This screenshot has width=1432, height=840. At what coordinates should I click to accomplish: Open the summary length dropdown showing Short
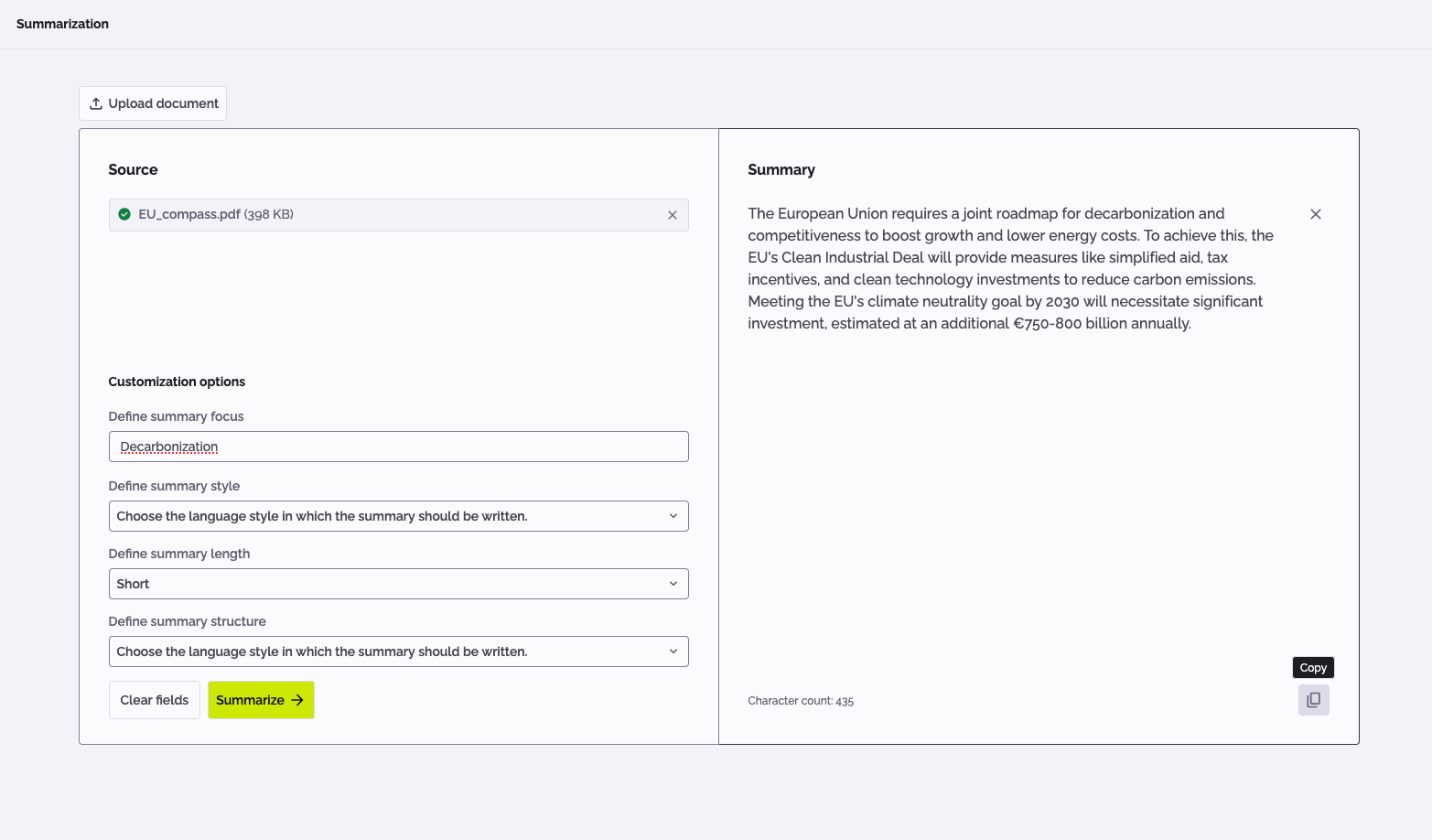click(398, 583)
